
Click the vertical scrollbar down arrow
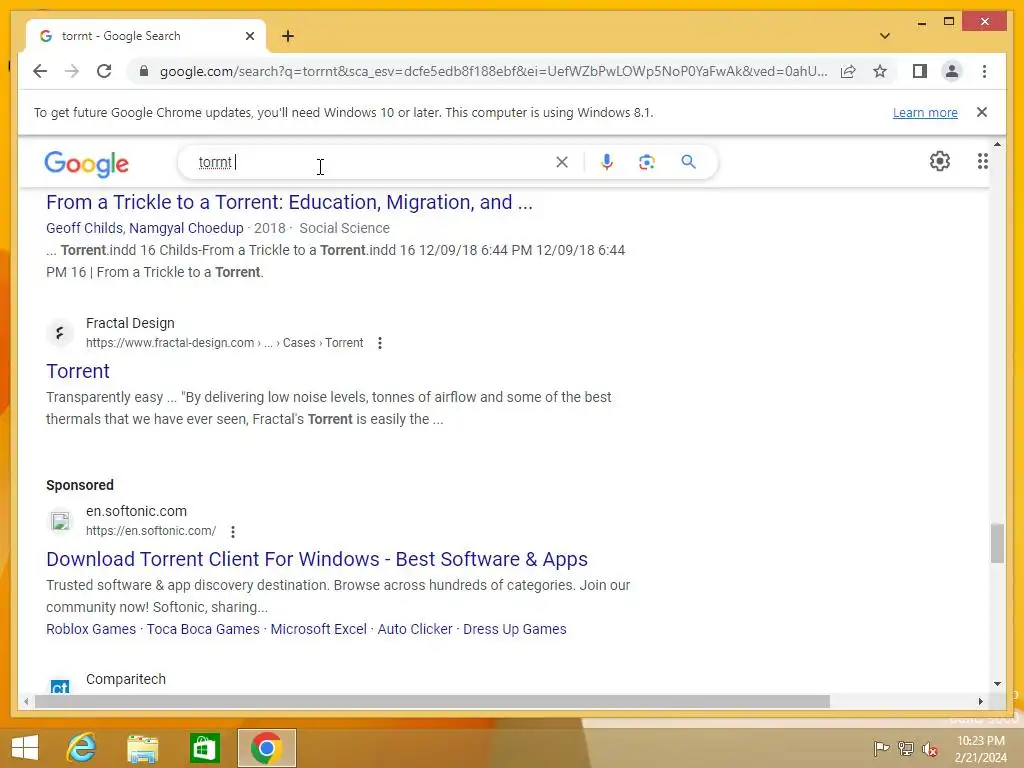pyautogui.click(x=997, y=684)
